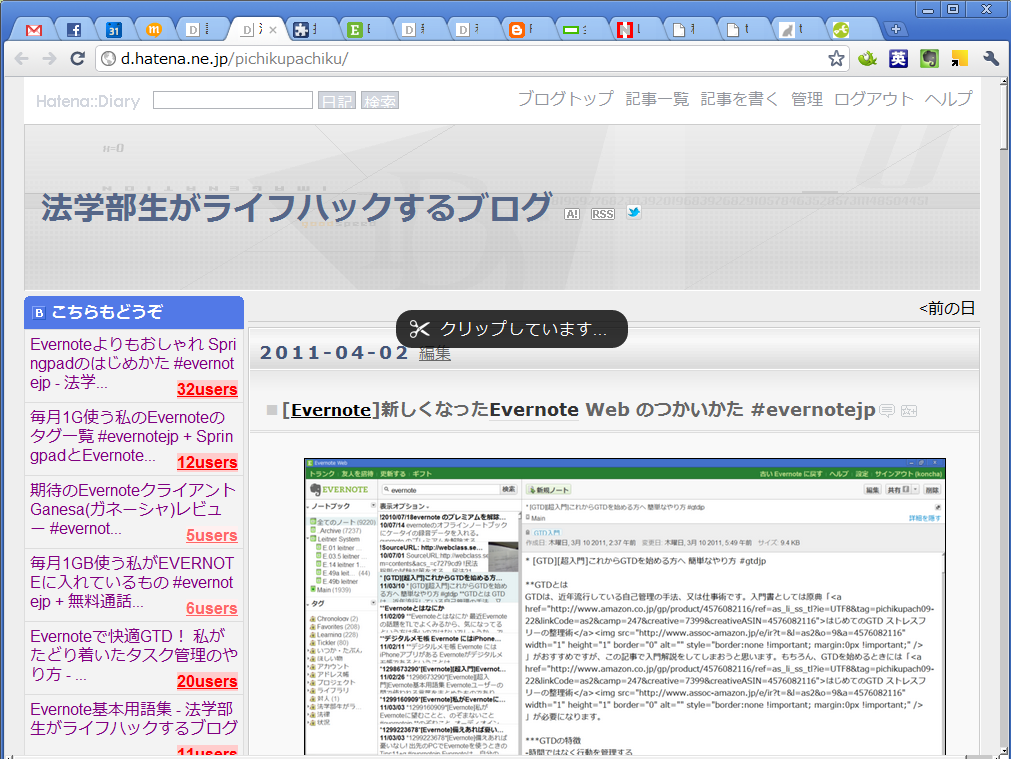
Task: Open ヘルプ help page
Action: (948, 99)
